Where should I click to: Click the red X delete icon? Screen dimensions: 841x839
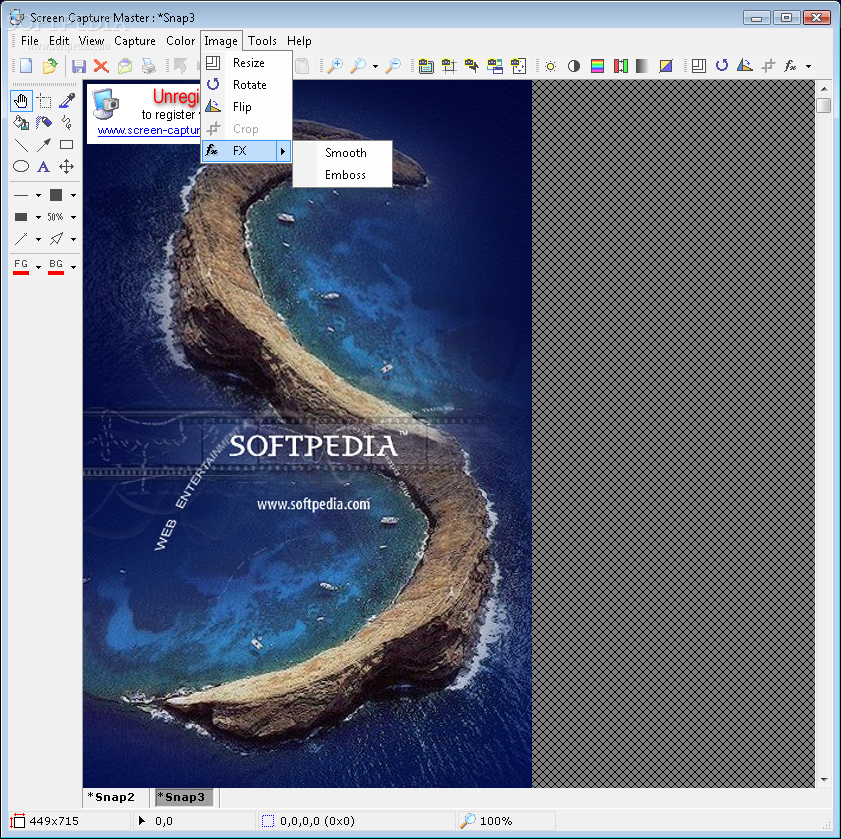pyautogui.click(x=101, y=66)
